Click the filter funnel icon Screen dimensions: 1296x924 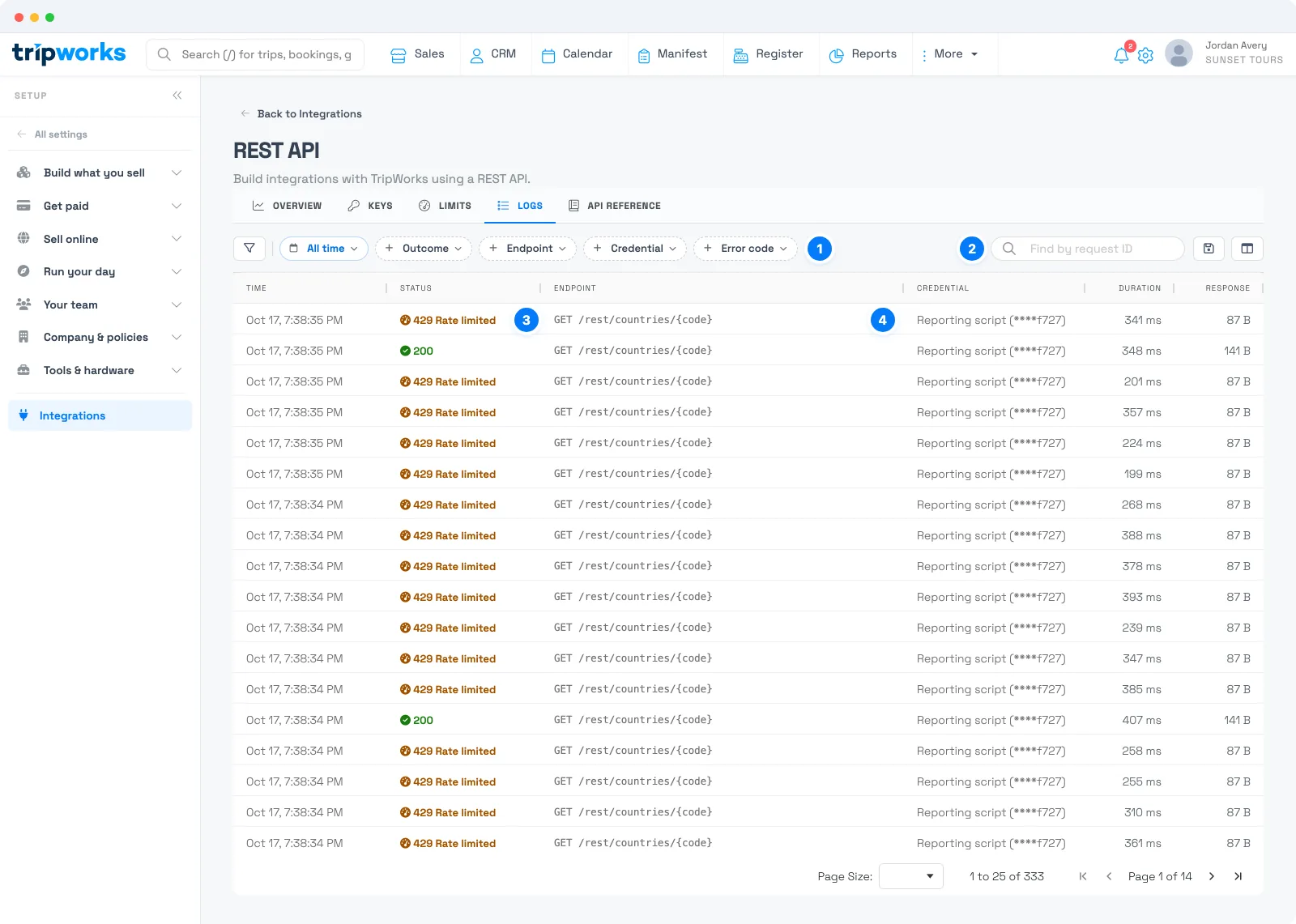(x=249, y=249)
